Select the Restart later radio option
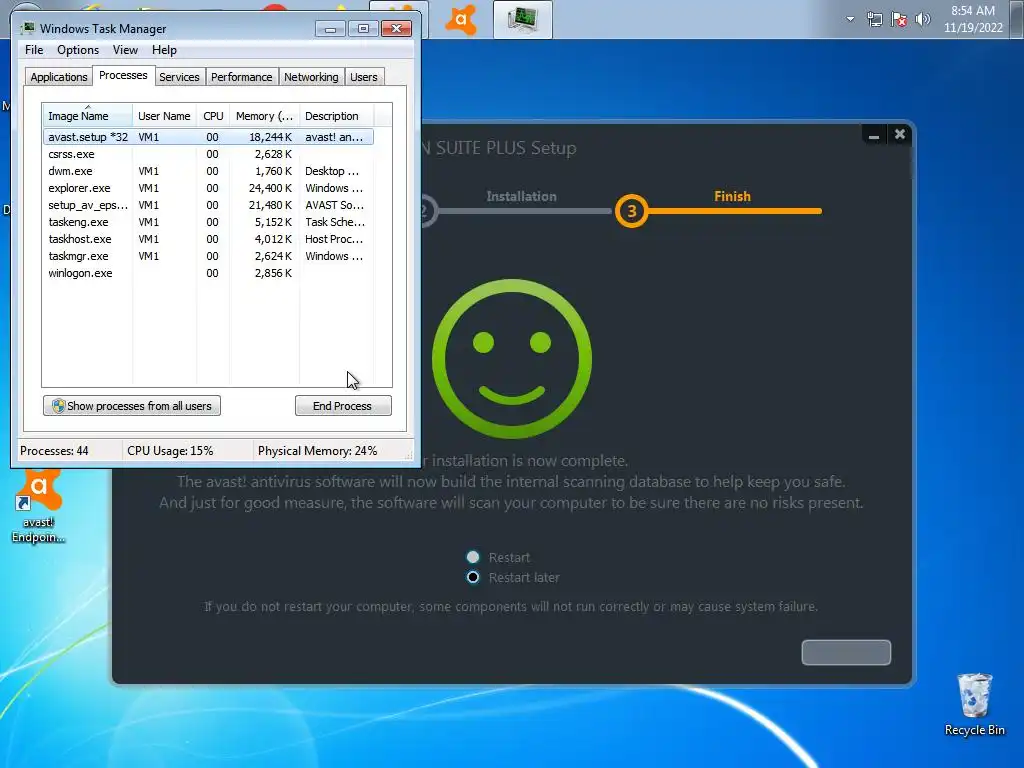The width and height of the screenshot is (1024, 768). click(x=473, y=577)
